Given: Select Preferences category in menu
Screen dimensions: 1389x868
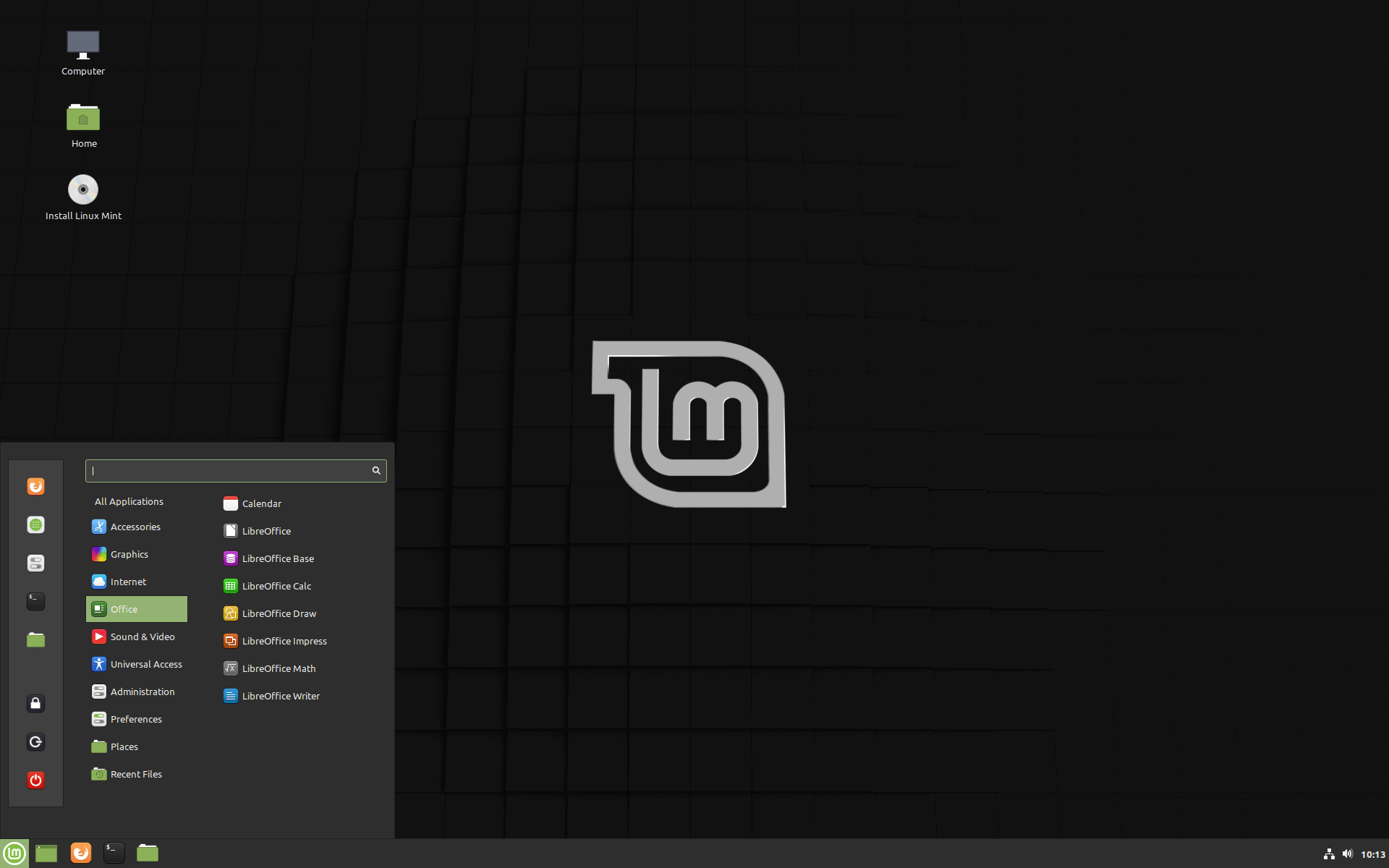Looking at the screenshot, I should [135, 718].
